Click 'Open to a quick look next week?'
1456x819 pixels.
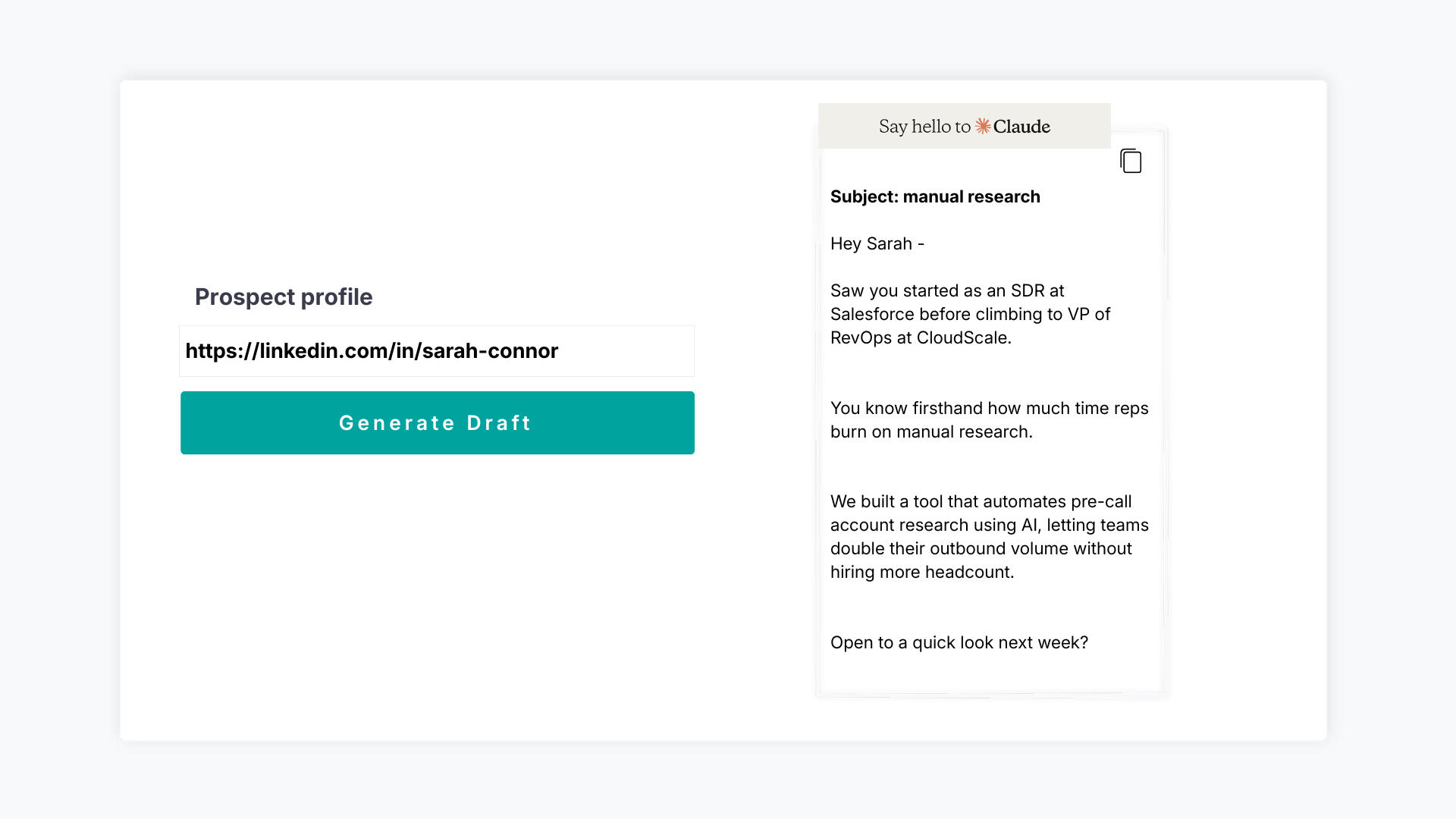coord(959,642)
